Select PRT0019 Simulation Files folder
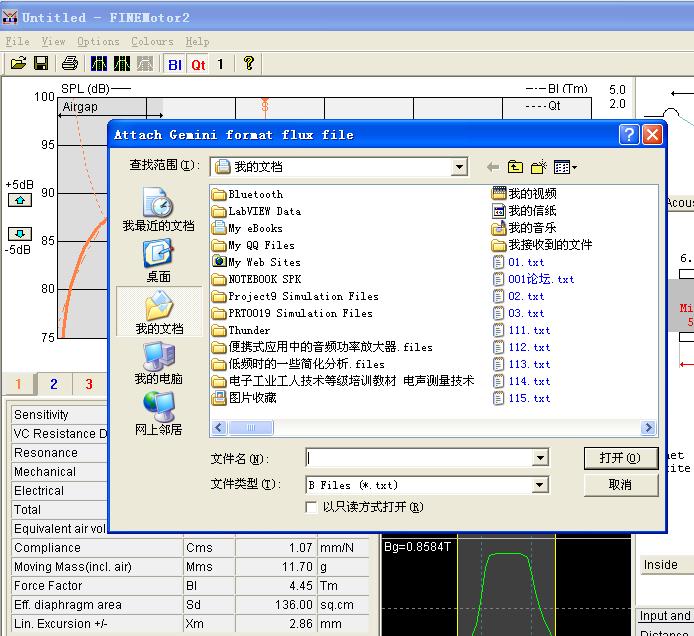Image resolution: width=694 pixels, height=636 pixels. pyautogui.click(x=292, y=313)
